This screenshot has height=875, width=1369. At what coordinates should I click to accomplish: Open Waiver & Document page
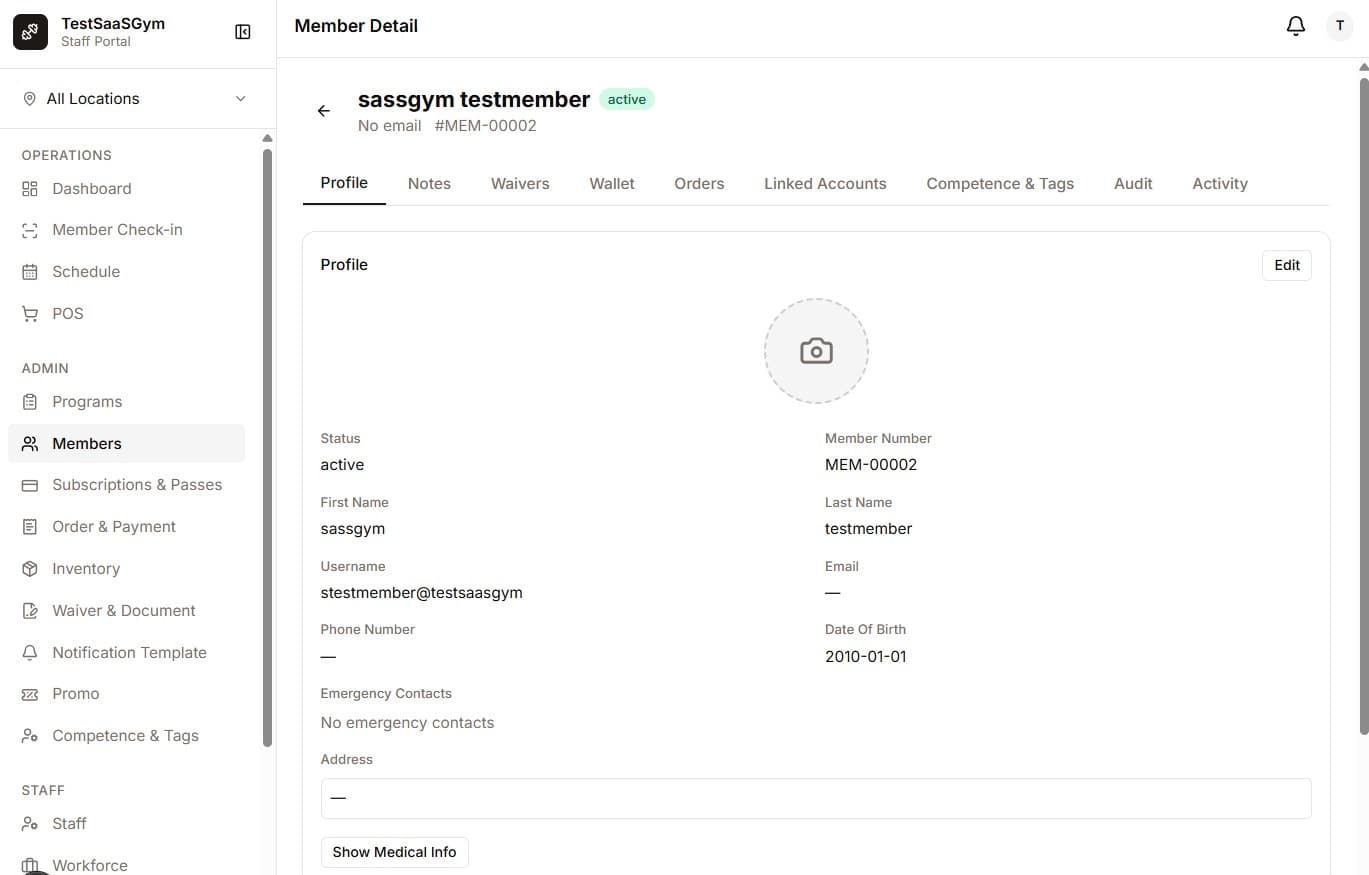tap(126, 611)
